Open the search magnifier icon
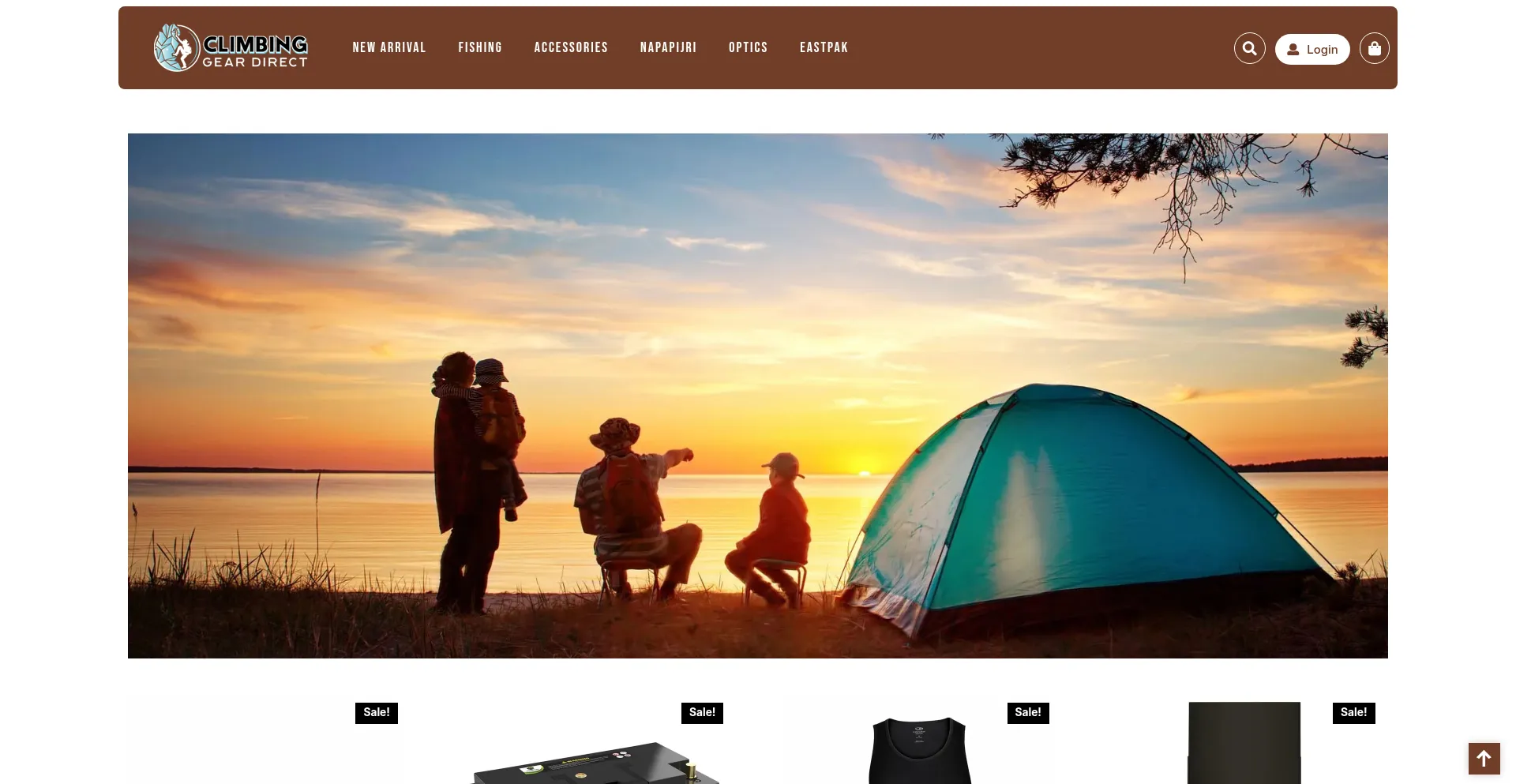Screen dimensions: 1516x784 tap(1249, 48)
